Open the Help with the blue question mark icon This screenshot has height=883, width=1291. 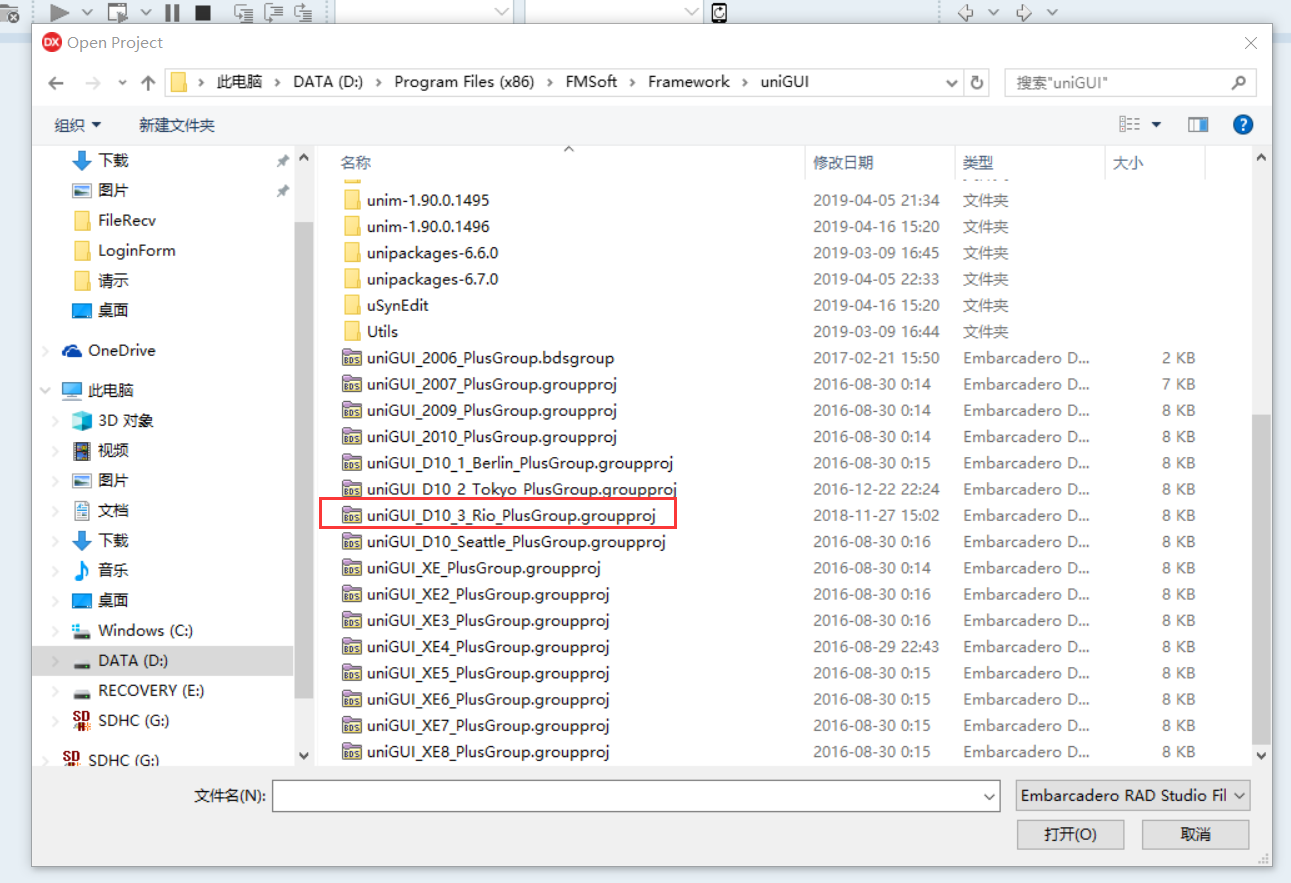pos(1242,124)
